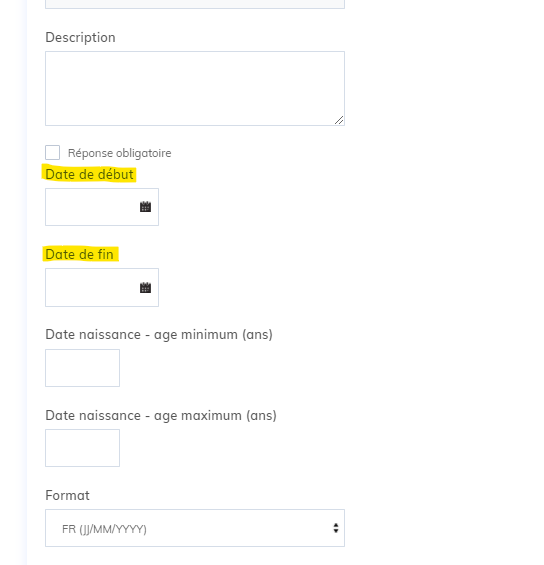
Task: Click inside the Date de début field
Action: (102, 207)
